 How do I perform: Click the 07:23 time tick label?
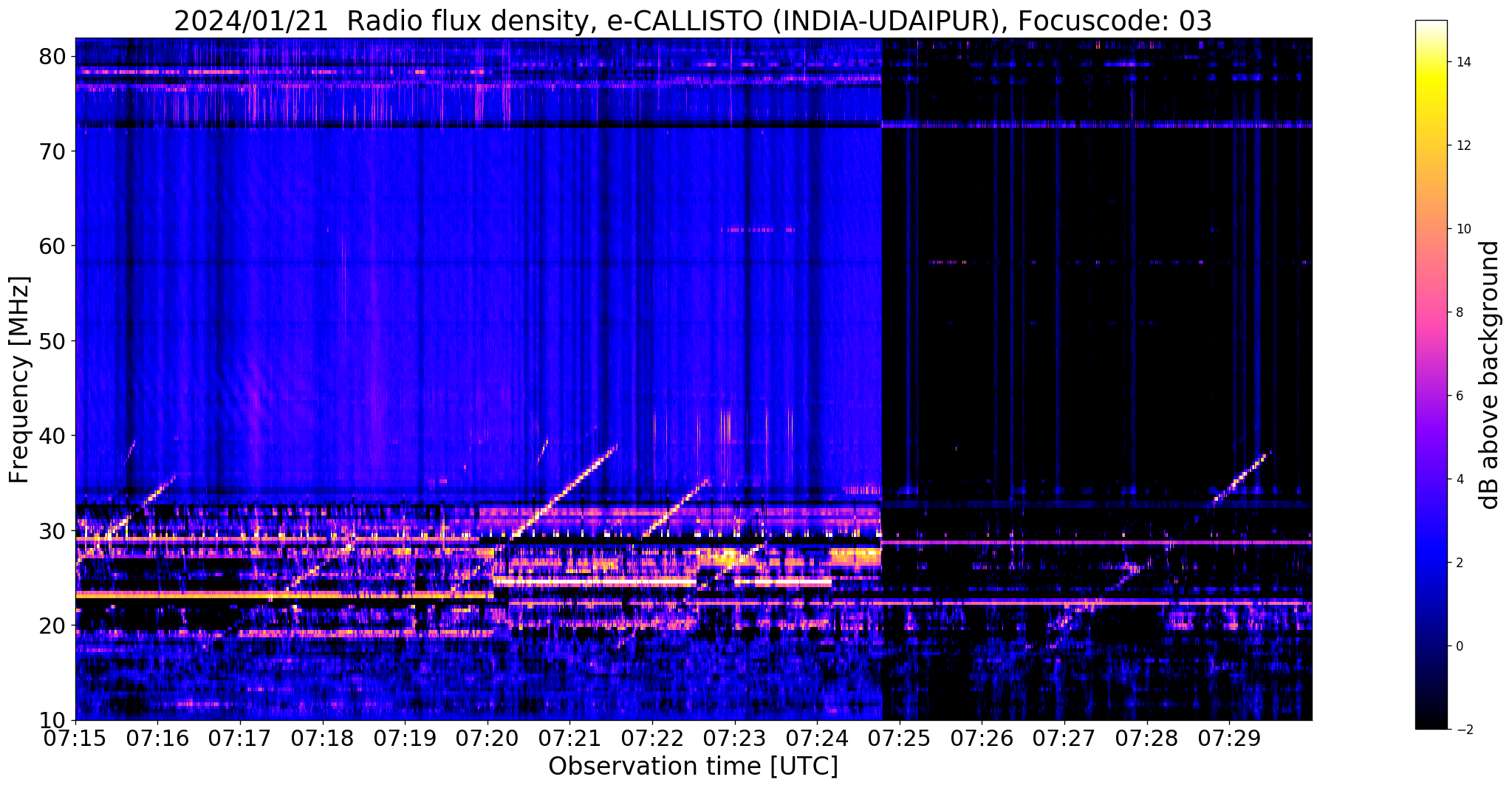point(734,739)
